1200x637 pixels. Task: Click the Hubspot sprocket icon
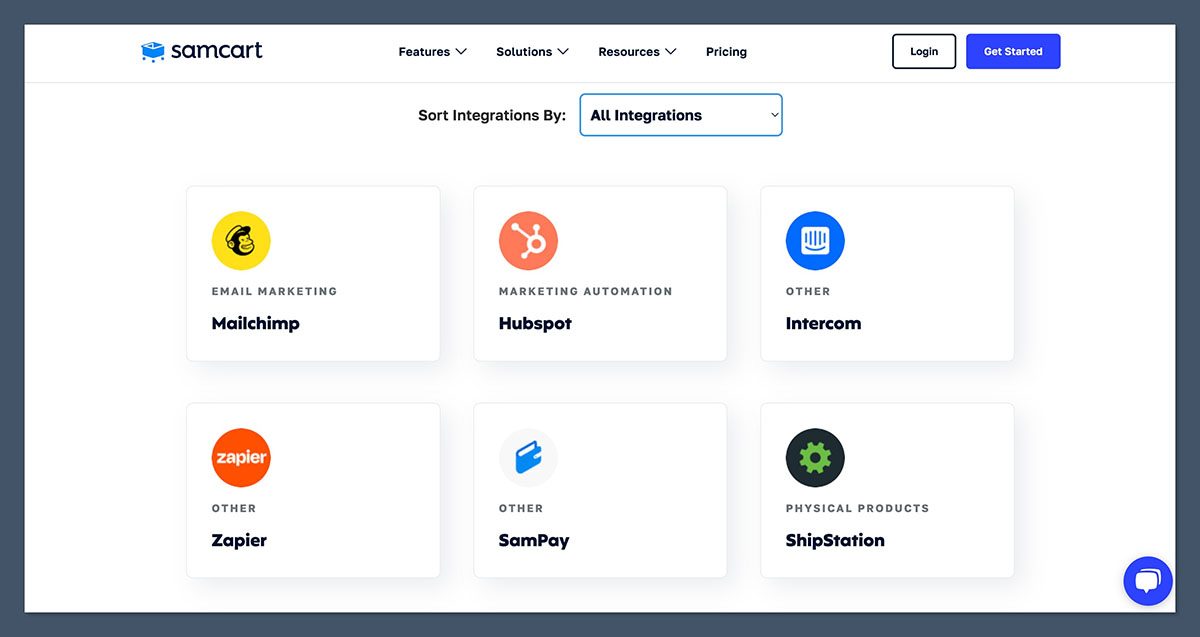click(x=528, y=240)
